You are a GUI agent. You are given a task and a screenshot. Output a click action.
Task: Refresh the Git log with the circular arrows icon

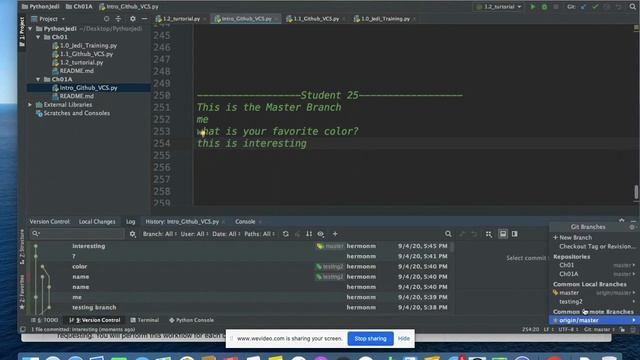pos(286,234)
